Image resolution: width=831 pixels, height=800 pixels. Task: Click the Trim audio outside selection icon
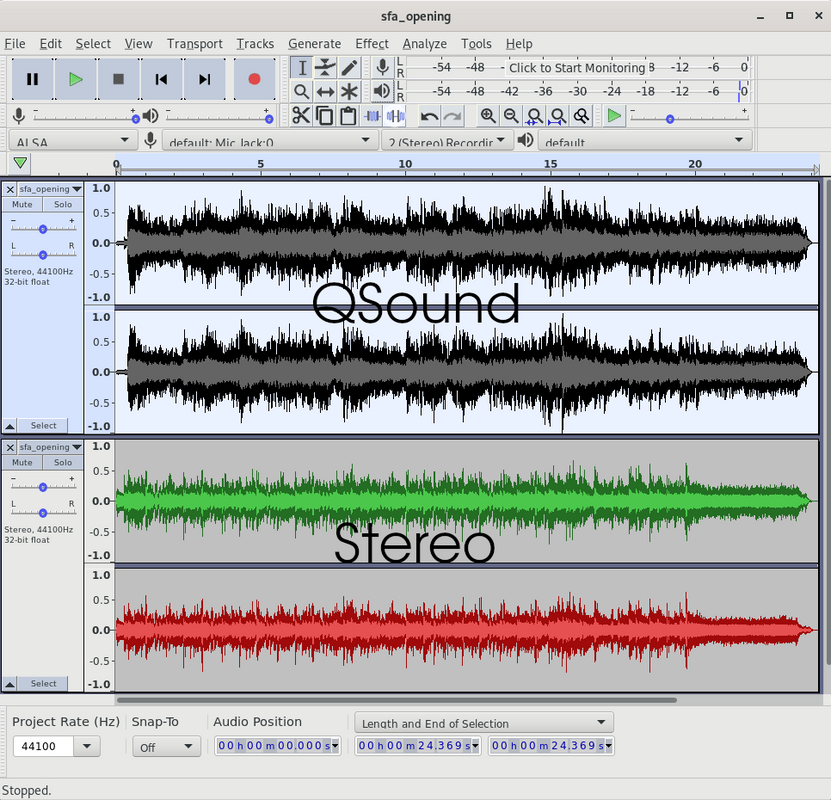click(x=372, y=115)
